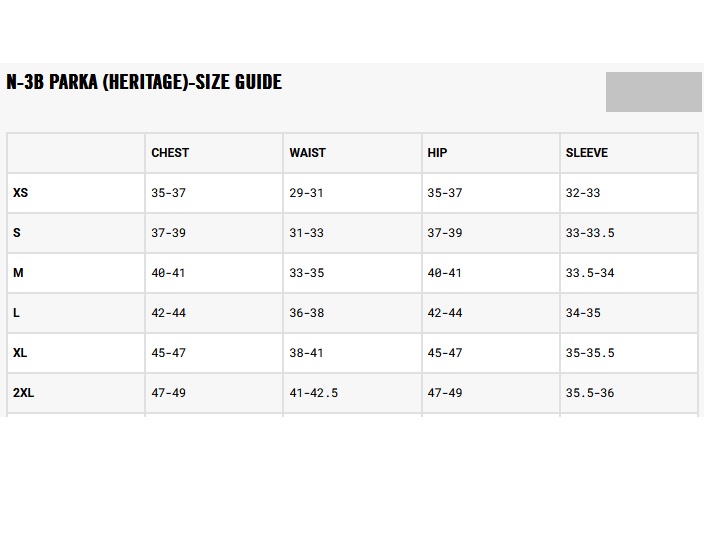Screen dimensions: 715x539
Task: Click the XS chest value 35-37
Action: coord(168,193)
